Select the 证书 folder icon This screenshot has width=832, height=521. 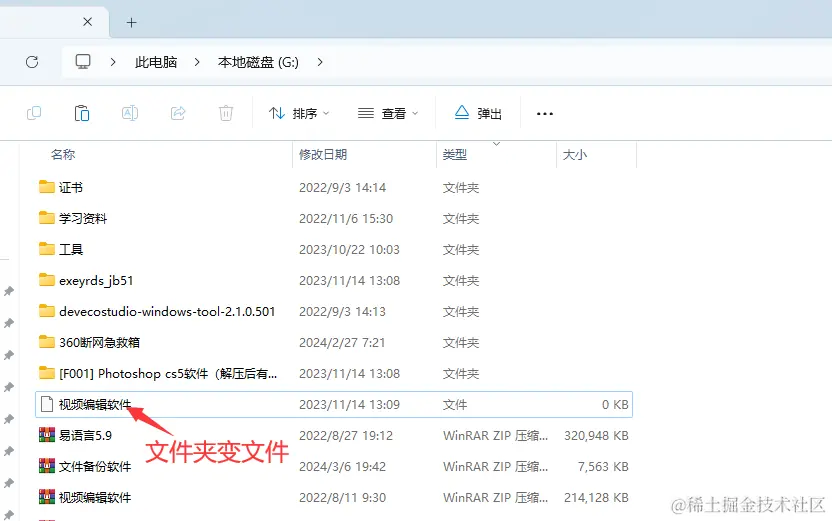click(47, 187)
